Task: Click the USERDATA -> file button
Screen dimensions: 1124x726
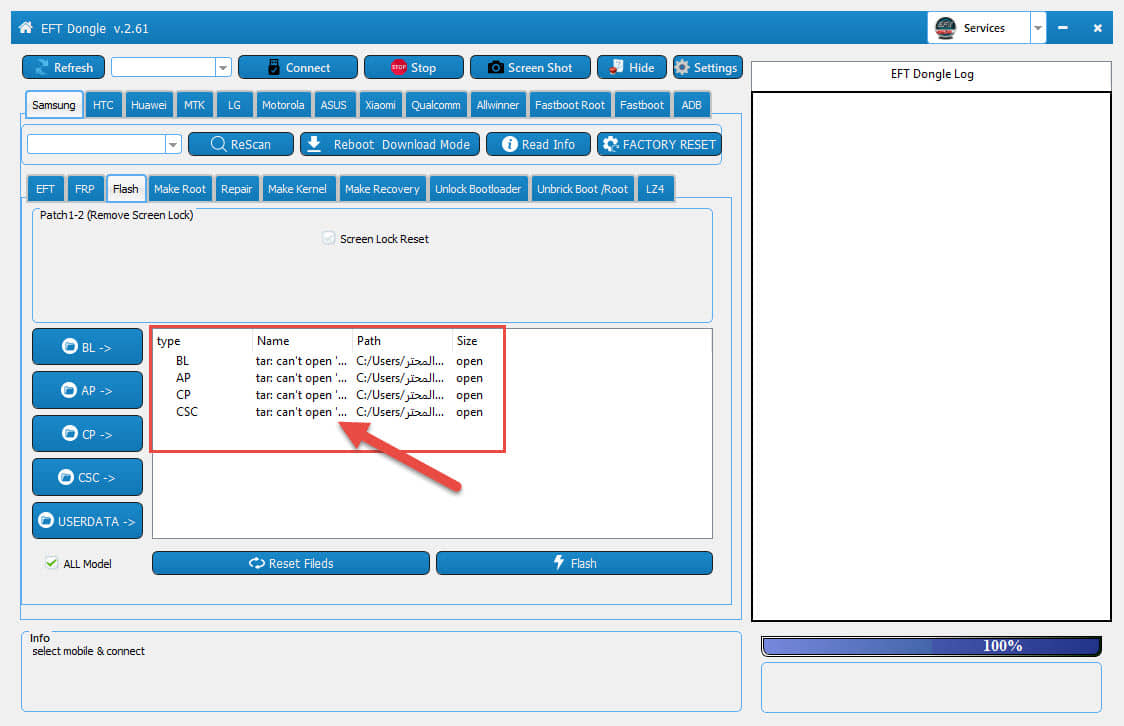Action: [x=87, y=520]
